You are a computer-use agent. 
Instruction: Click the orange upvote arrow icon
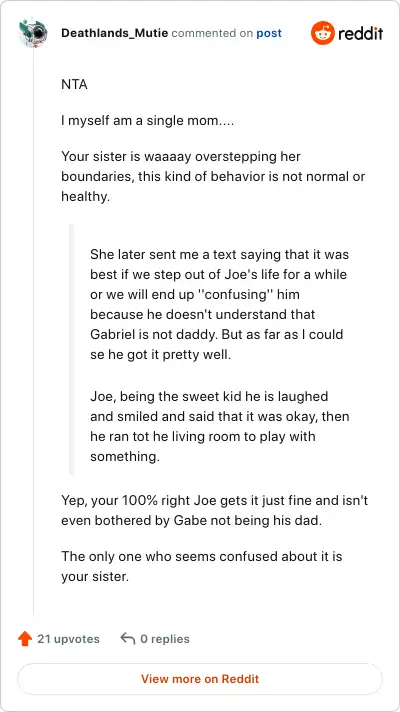click(25, 639)
